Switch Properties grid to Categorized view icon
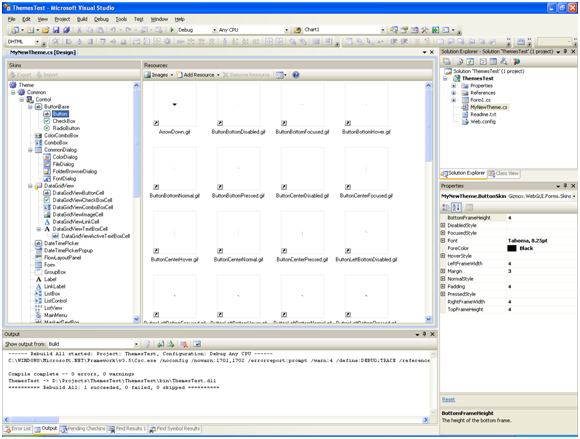The height and width of the screenshot is (439, 580). pos(446,207)
